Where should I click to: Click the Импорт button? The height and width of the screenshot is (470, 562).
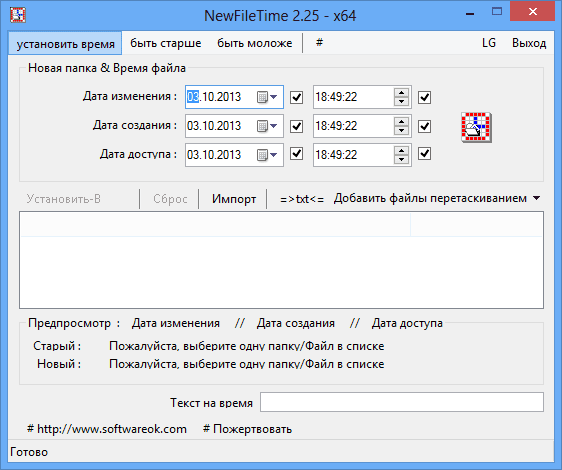pos(234,199)
